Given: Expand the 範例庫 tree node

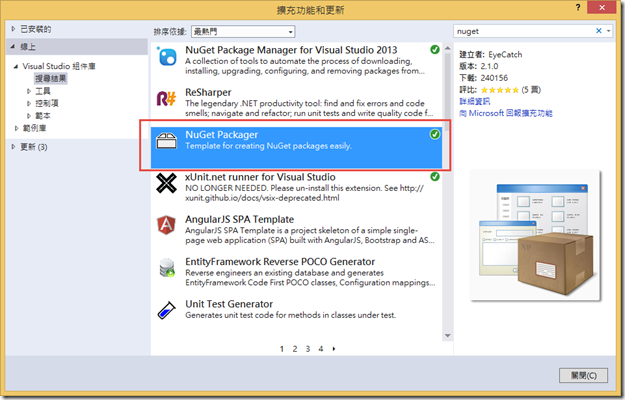Looking at the screenshot, I should coord(16,128).
